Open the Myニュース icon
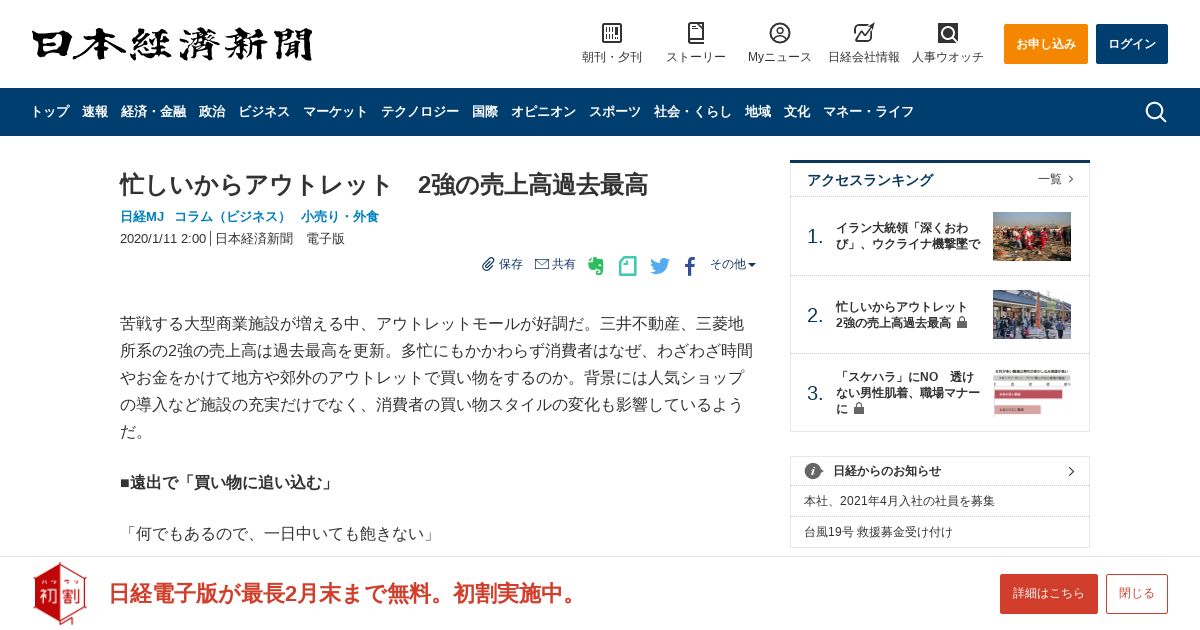Image resolution: width=1200 pixels, height=630 pixels. pos(780,33)
